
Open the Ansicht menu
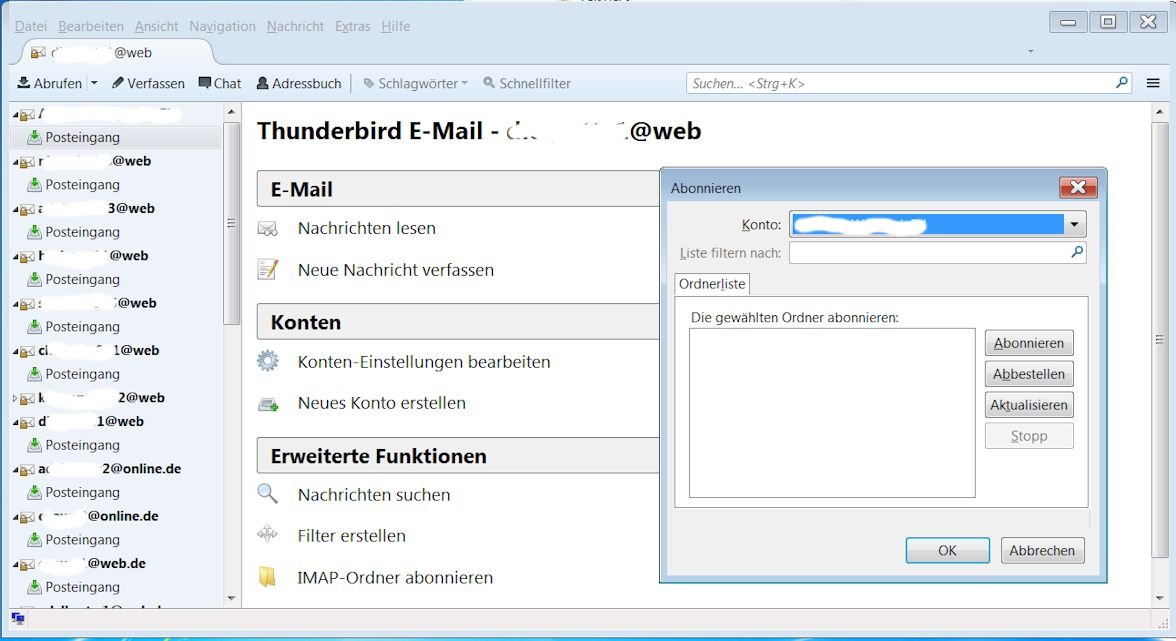click(156, 26)
